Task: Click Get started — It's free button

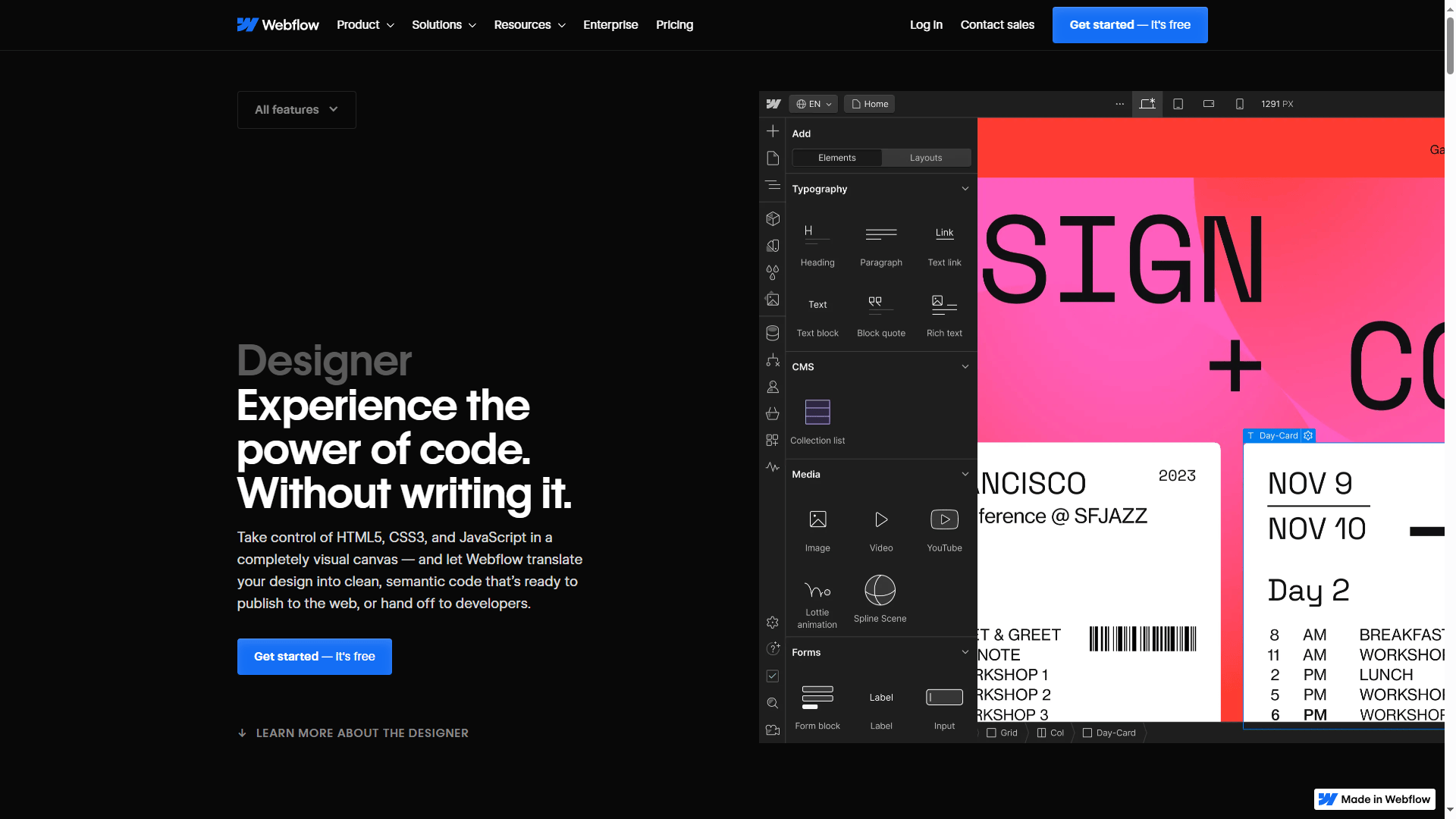Action: pyautogui.click(x=1130, y=25)
